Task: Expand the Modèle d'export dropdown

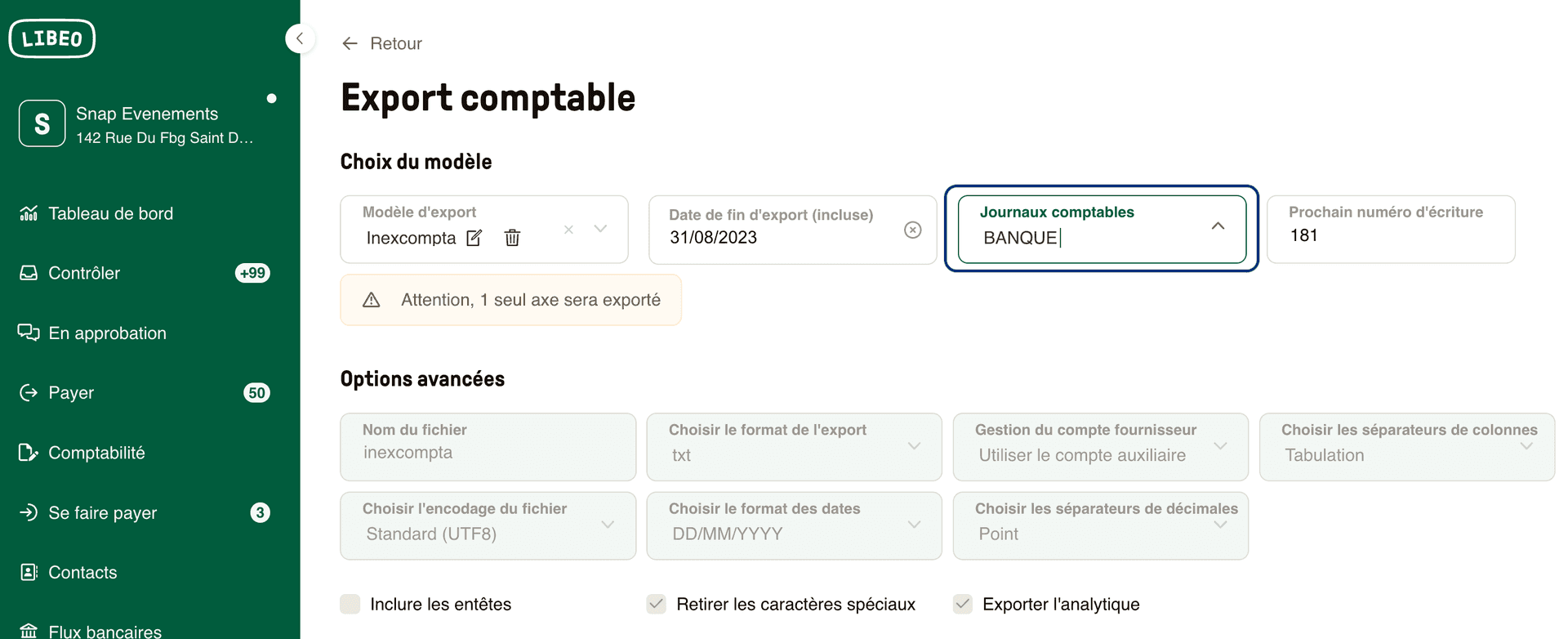Action: tap(602, 230)
